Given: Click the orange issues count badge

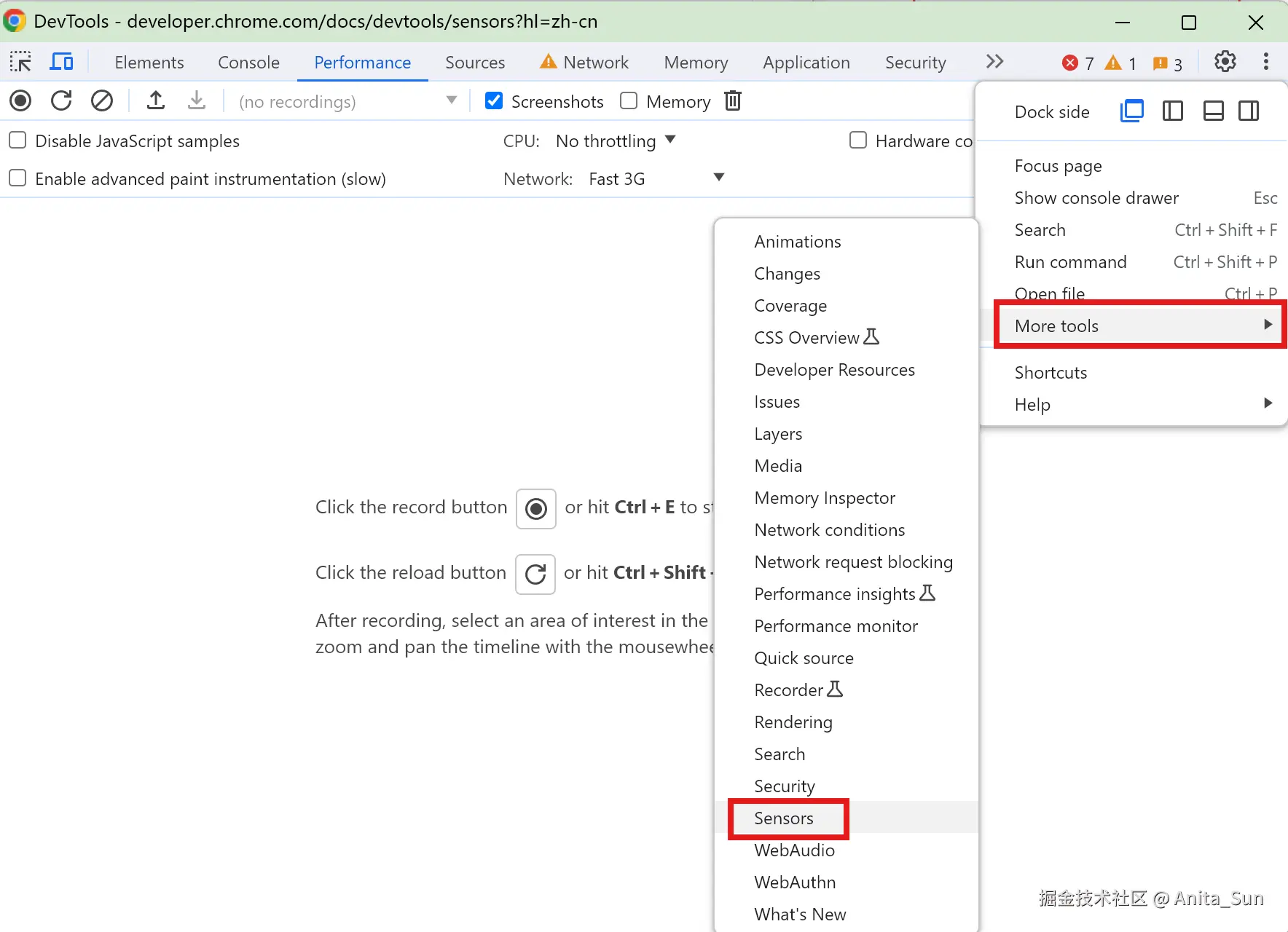Looking at the screenshot, I should [1168, 63].
